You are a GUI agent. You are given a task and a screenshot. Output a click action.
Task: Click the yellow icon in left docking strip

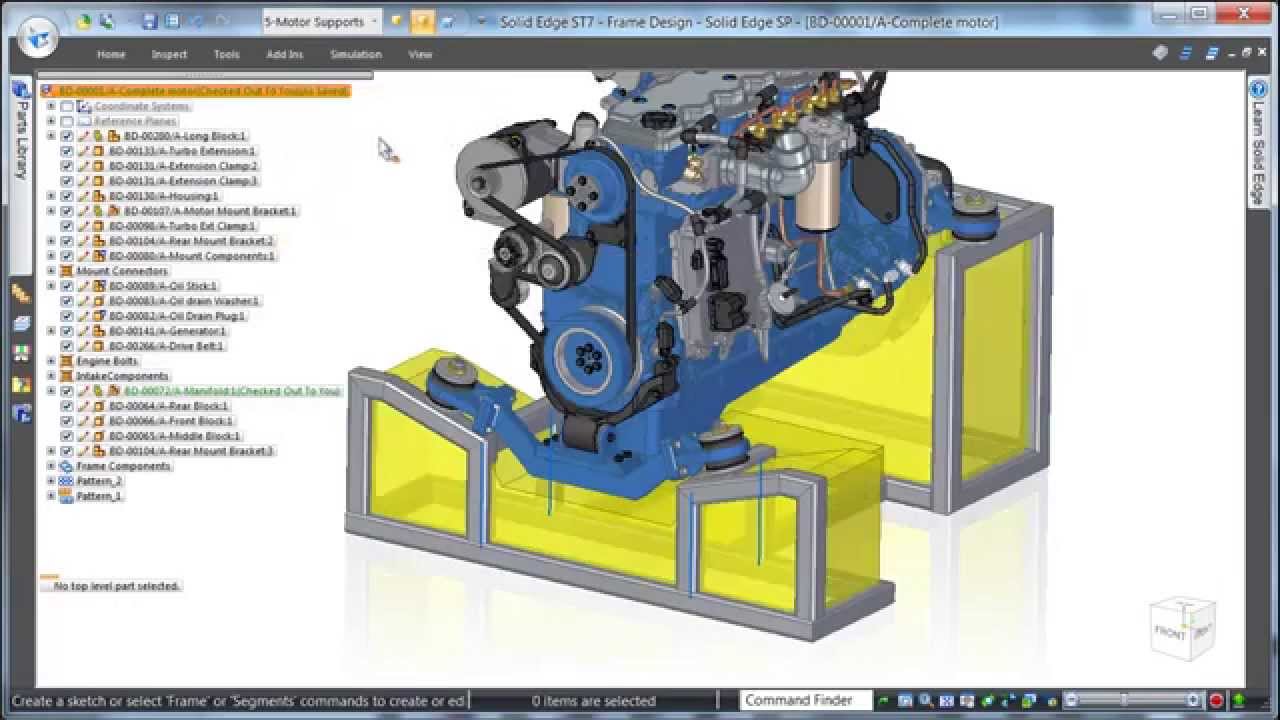coord(21,383)
